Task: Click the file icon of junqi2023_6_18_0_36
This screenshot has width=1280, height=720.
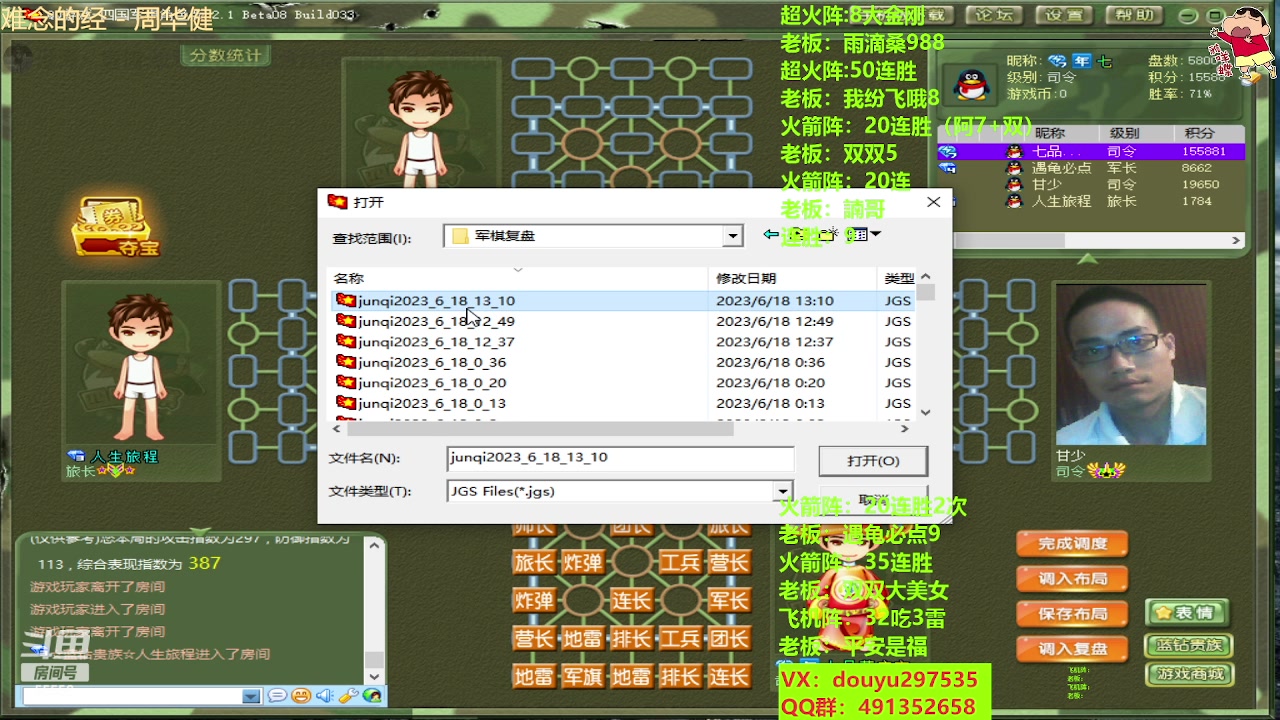Action: pos(346,362)
